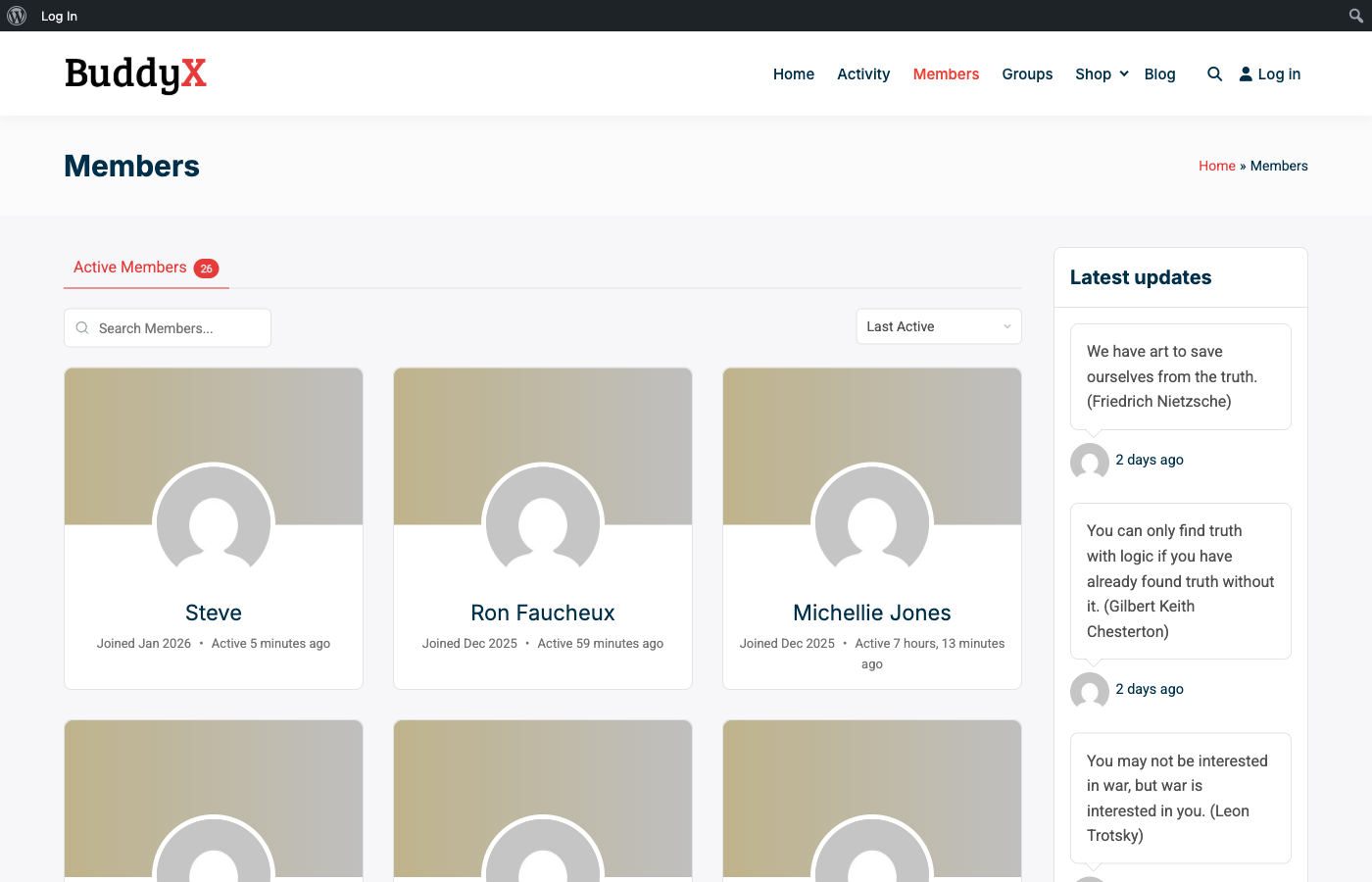Click Michellie Jones's avatar thumbnail
The image size is (1372, 882).
[871, 522]
